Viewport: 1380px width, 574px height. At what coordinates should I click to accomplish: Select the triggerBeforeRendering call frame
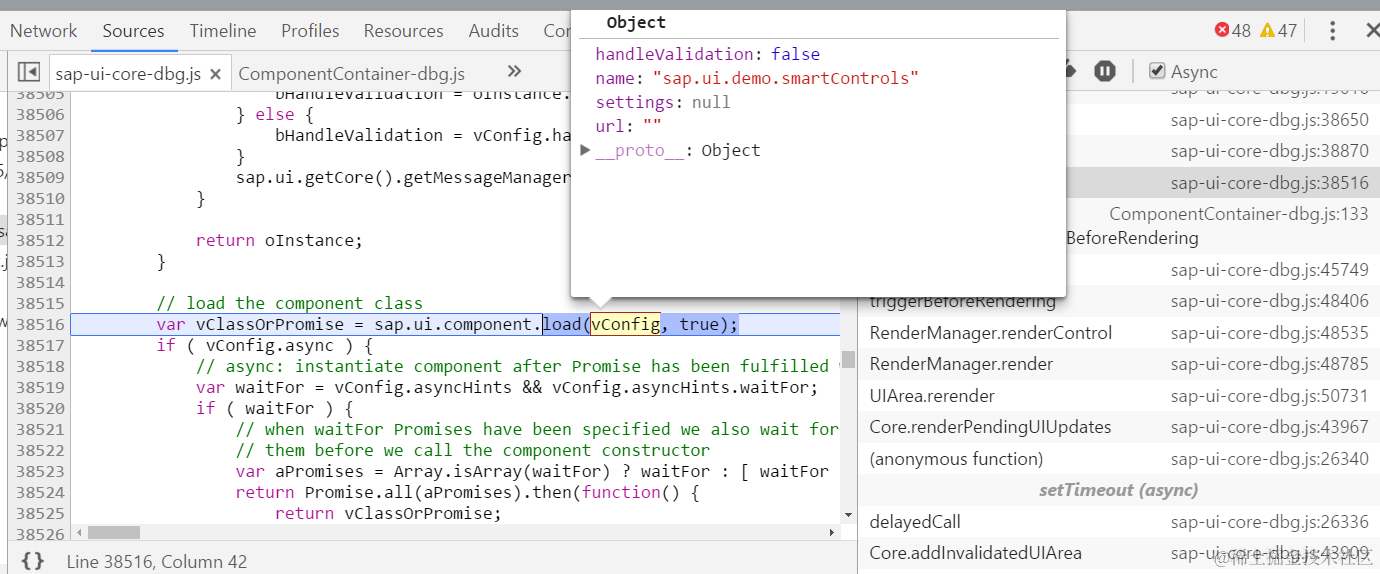point(962,302)
